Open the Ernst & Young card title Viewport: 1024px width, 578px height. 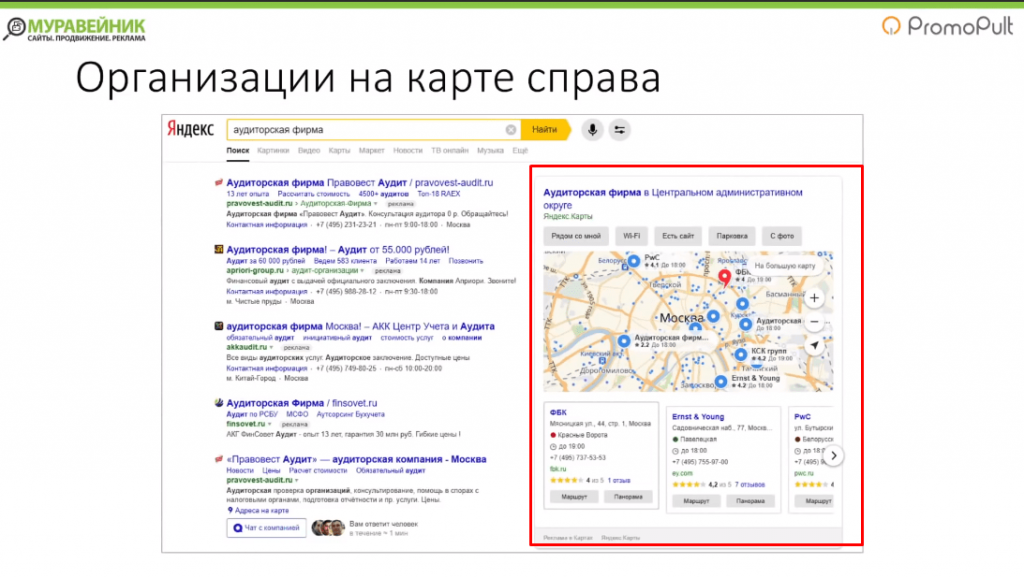(698, 417)
